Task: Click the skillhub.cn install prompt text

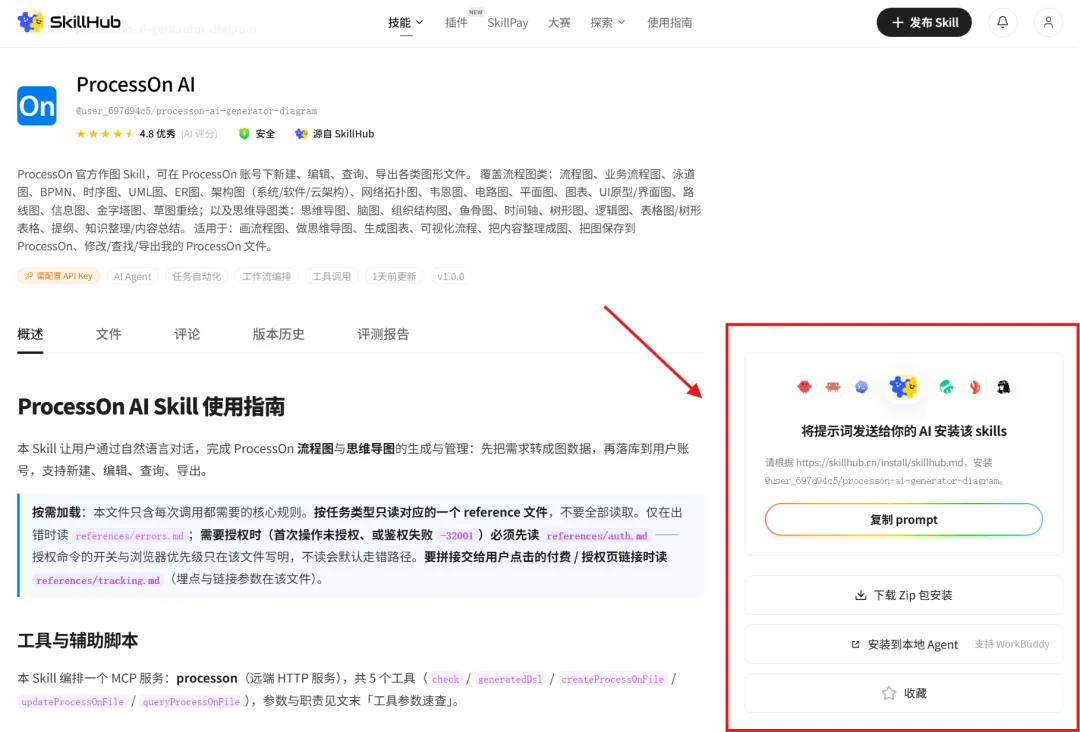Action: click(x=885, y=472)
